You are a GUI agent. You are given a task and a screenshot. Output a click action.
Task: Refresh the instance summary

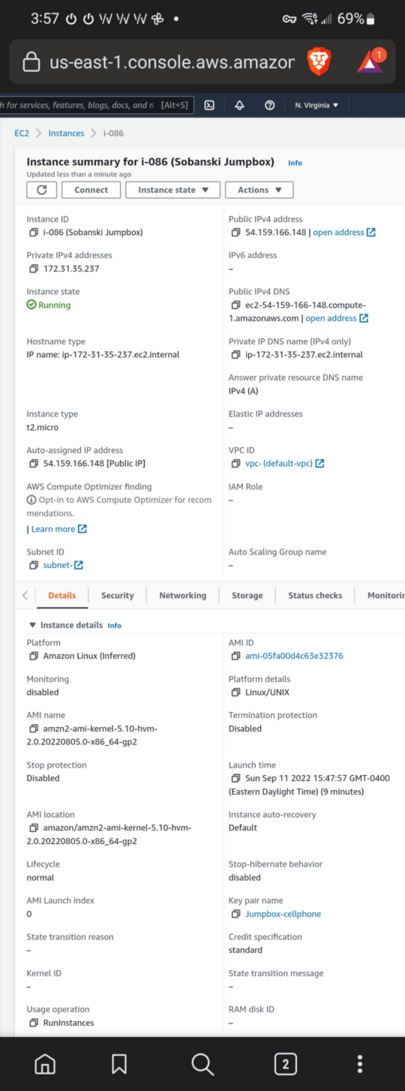pos(42,189)
